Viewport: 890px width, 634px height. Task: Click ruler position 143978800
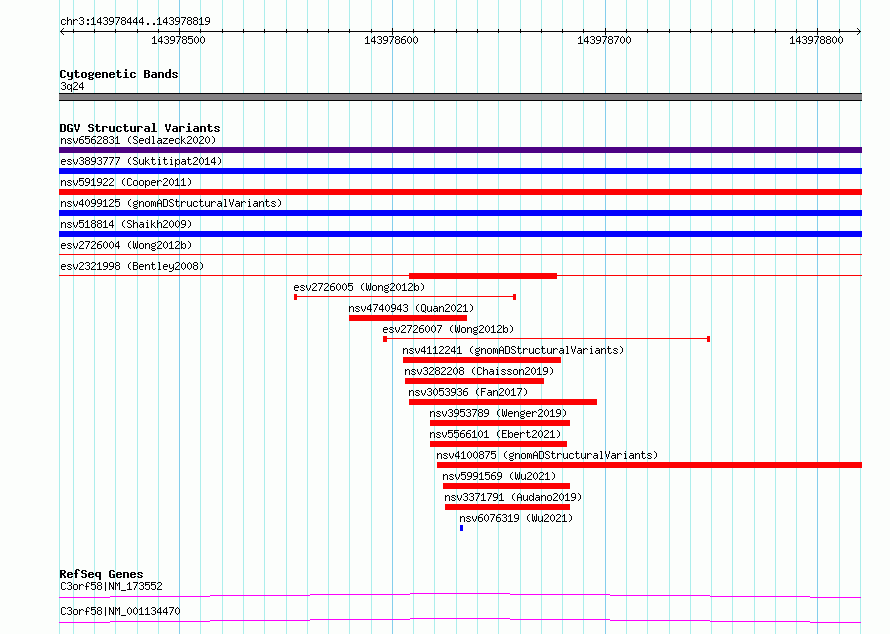click(816, 40)
